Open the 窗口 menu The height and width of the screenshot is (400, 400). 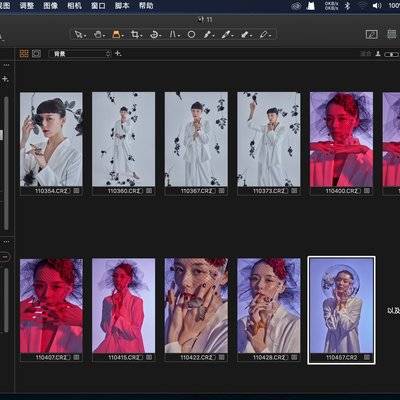point(98,6)
